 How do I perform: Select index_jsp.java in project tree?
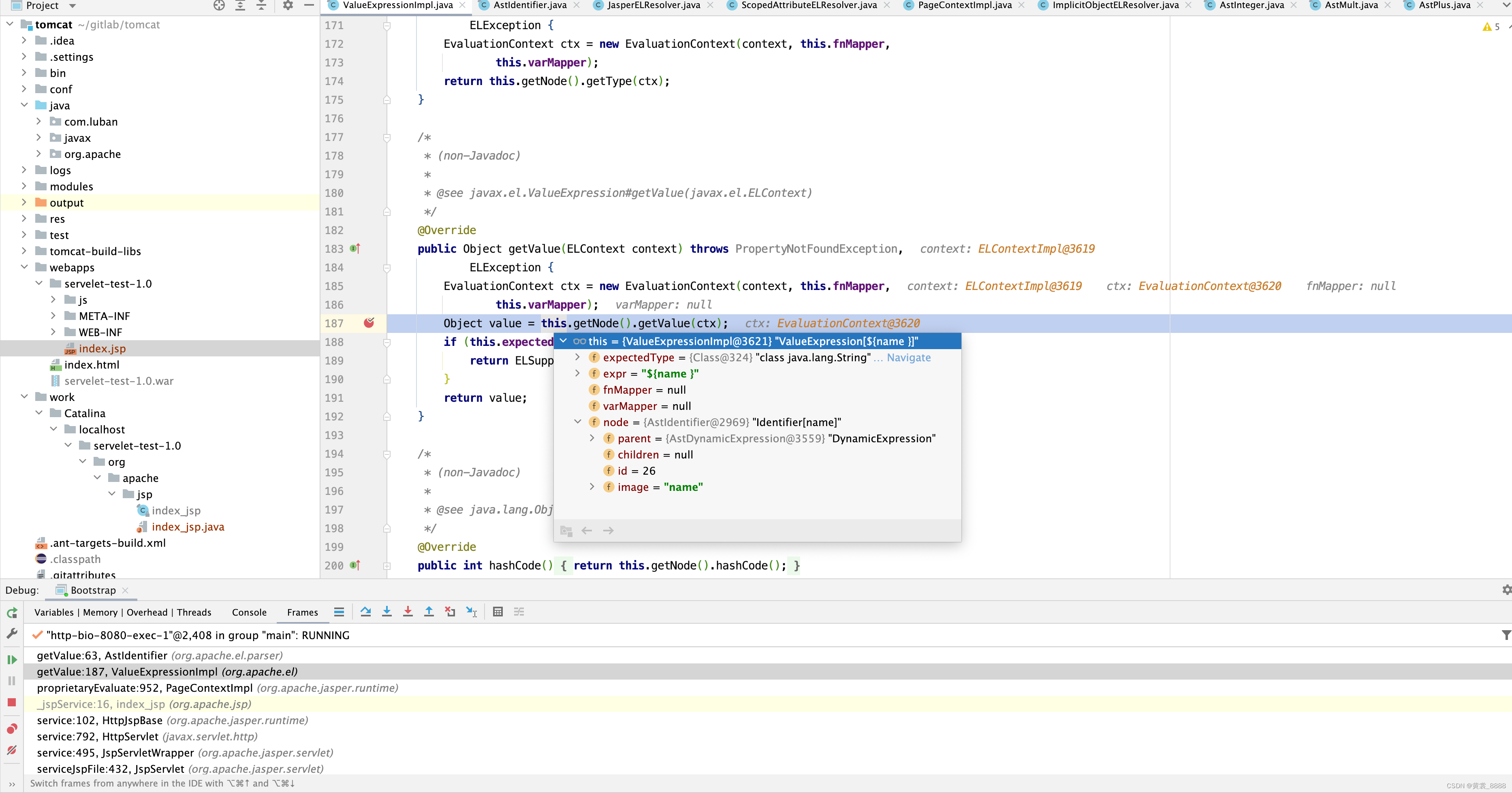[x=188, y=527]
